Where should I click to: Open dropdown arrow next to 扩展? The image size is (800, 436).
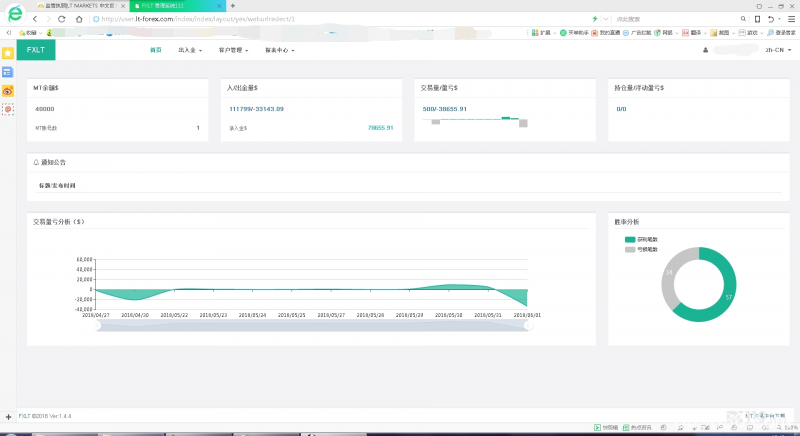coord(555,33)
